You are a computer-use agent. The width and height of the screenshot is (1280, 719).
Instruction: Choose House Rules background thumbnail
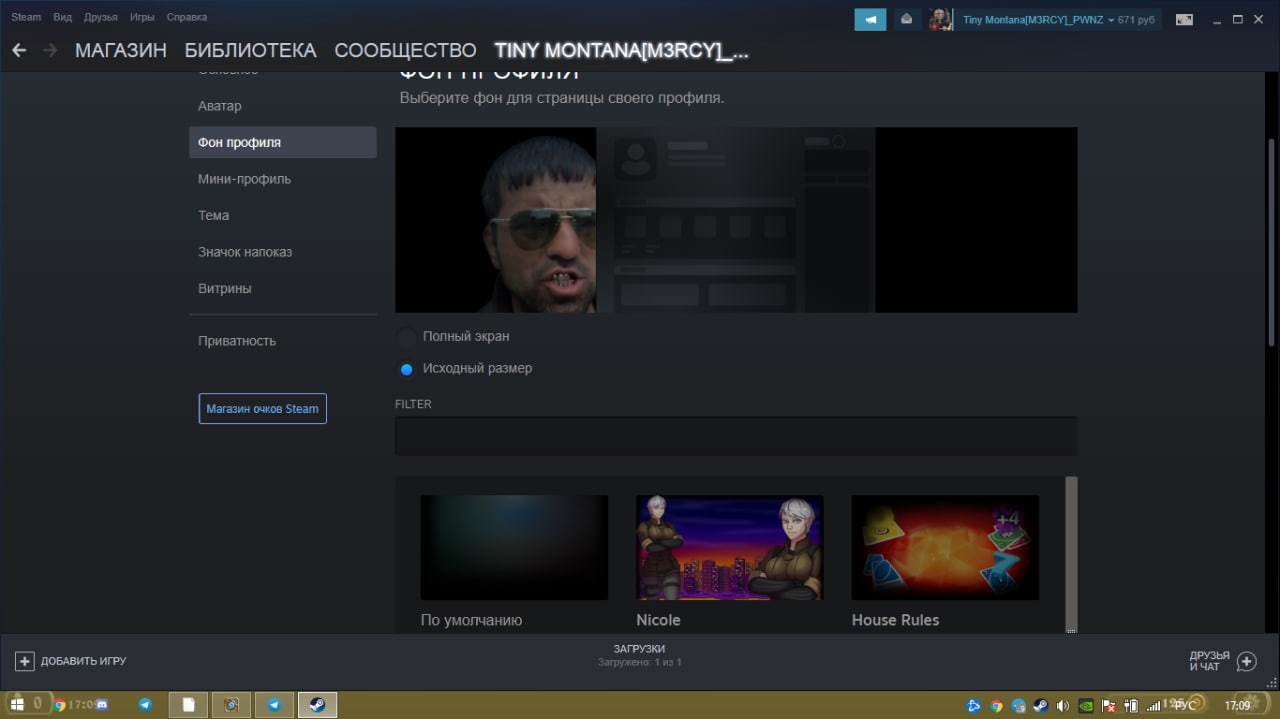(945, 547)
